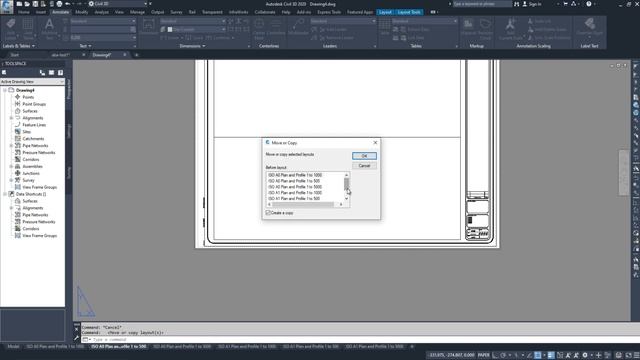
Task: Switch to the Start file tab
Action: pyautogui.click(x=15, y=55)
